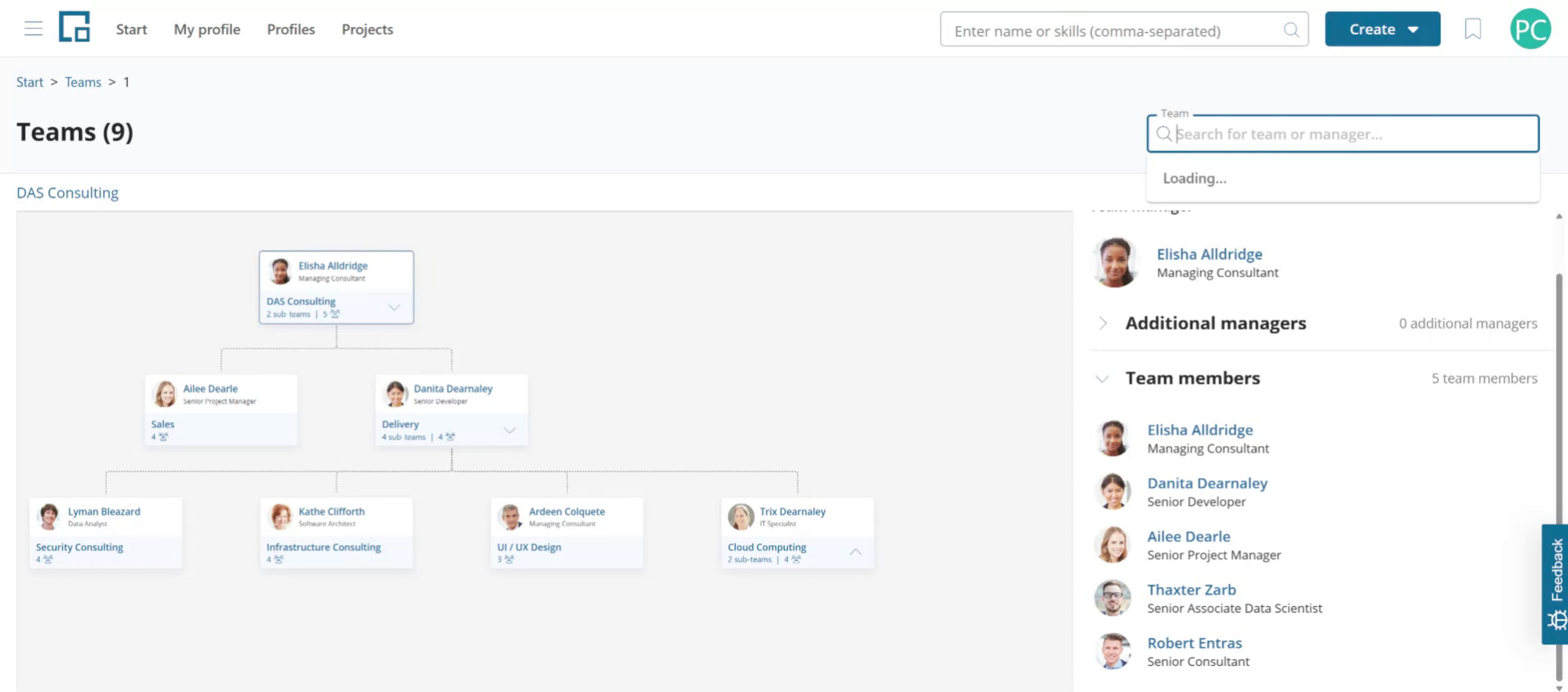Image resolution: width=1568 pixels, height=692 pixels.
Task: Collapse DAS Consulting sub-teams chevron
Action: click(395, 307)
